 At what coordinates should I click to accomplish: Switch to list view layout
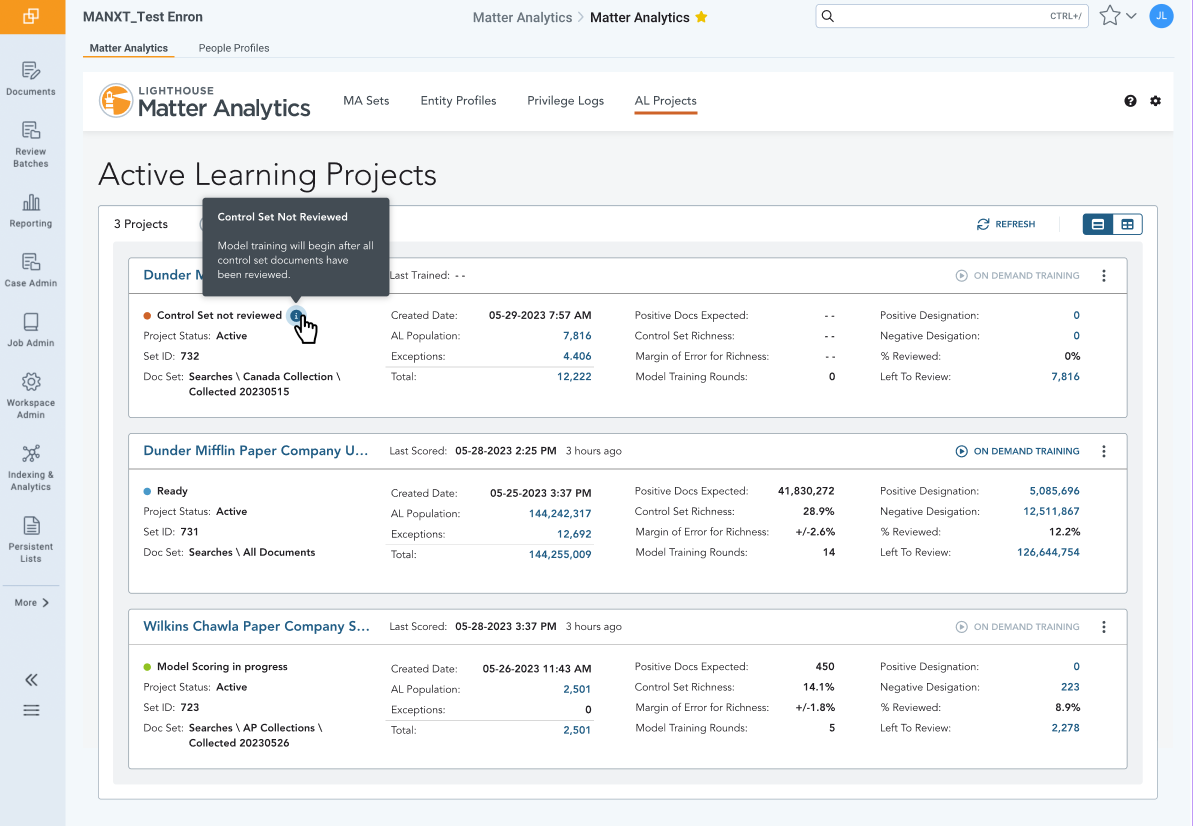[1098, 224]
